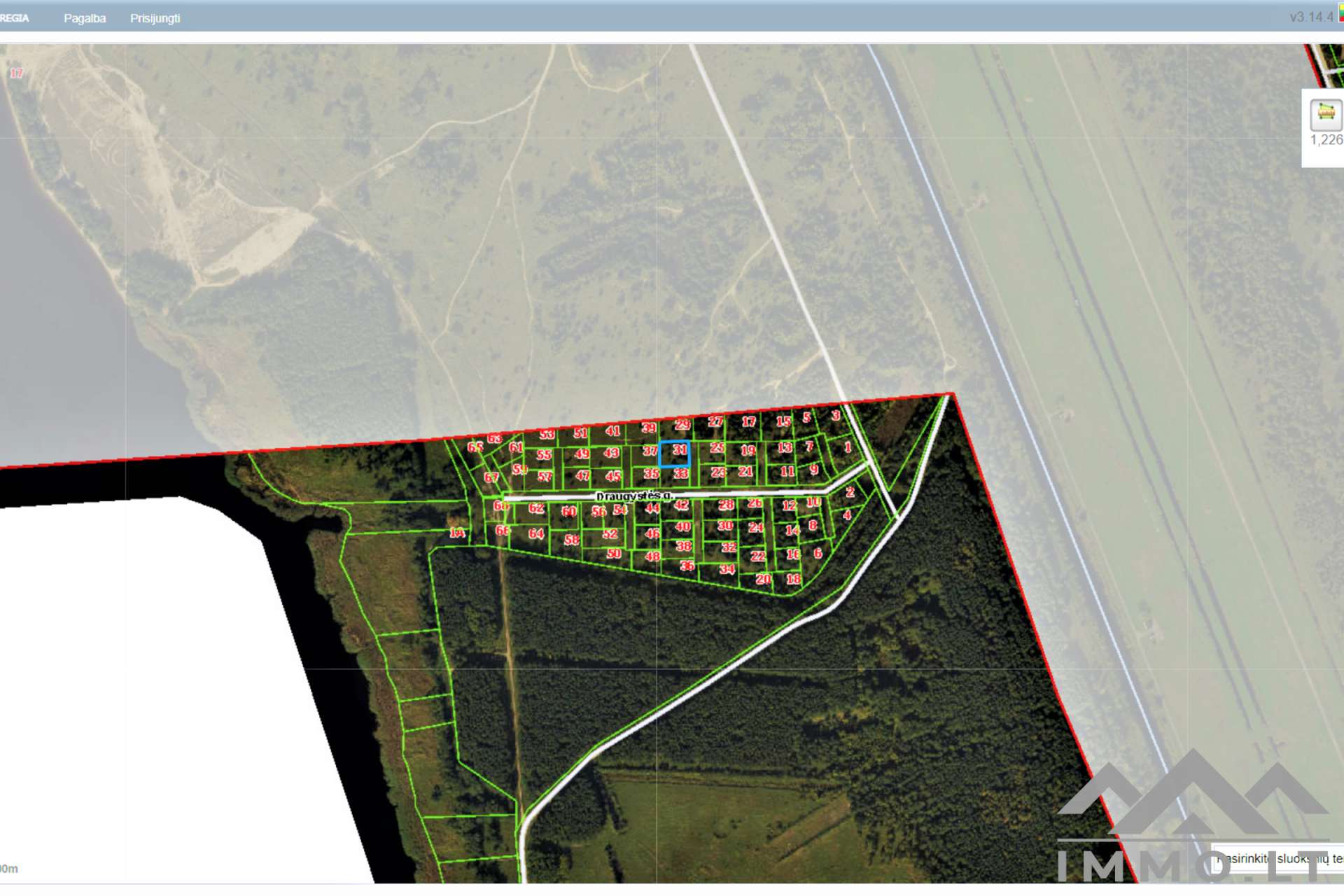Select parcel number 43
This screenshot has height=896, width=1344.
[x=611, y=454]
